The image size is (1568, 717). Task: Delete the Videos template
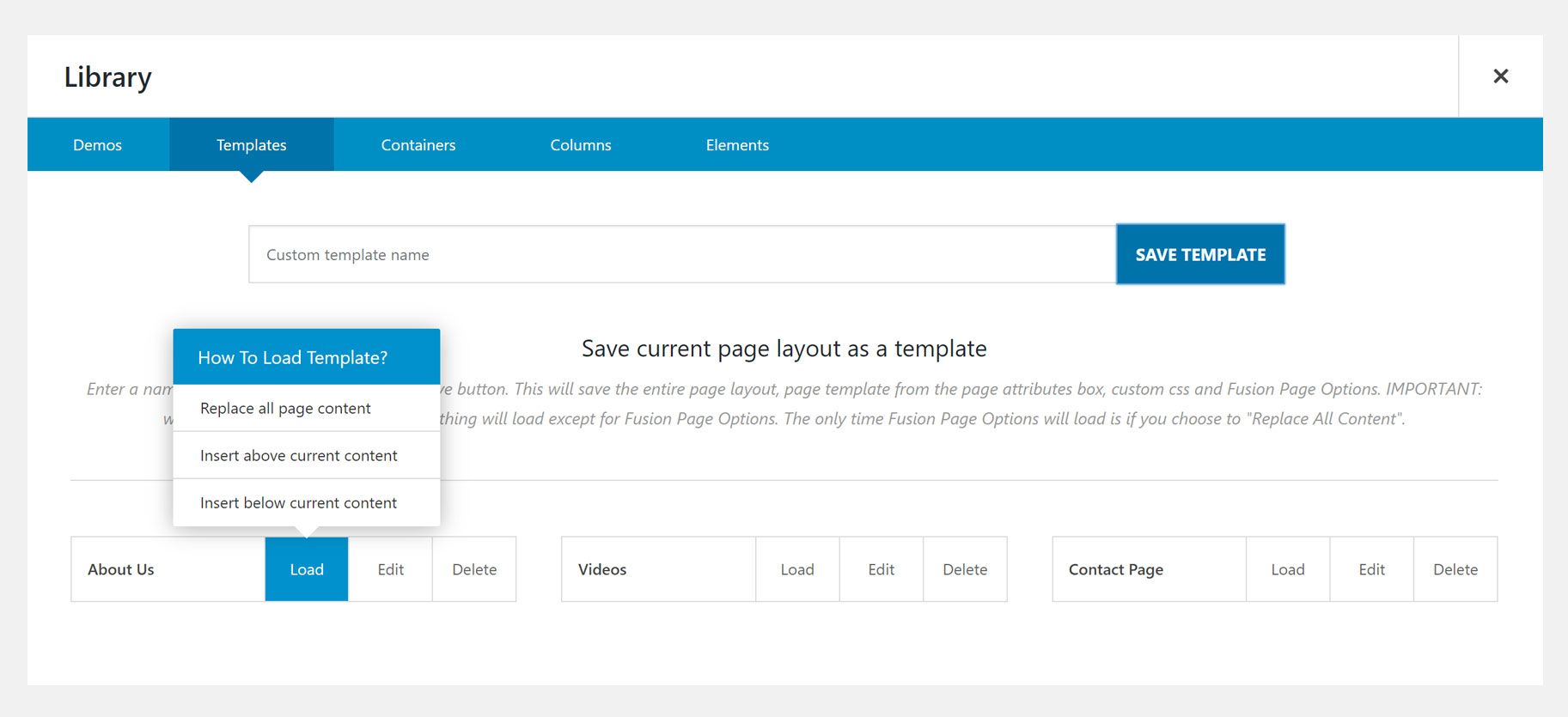click(x=965, y=569)
